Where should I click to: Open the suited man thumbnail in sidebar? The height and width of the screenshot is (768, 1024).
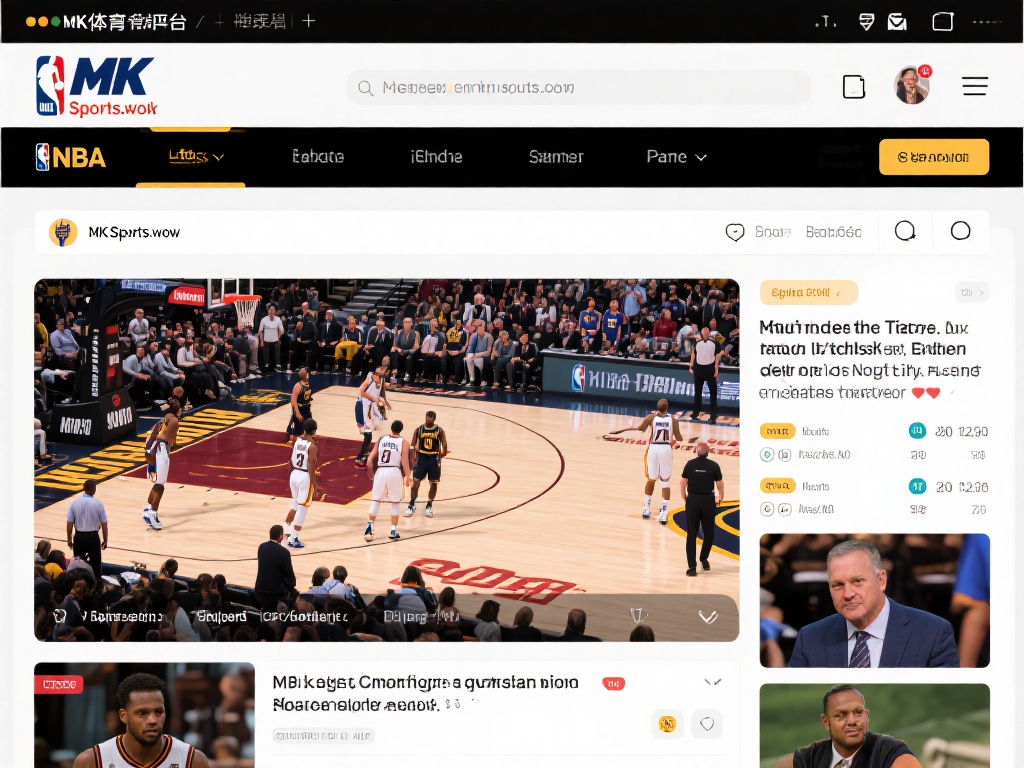point(874,600)
